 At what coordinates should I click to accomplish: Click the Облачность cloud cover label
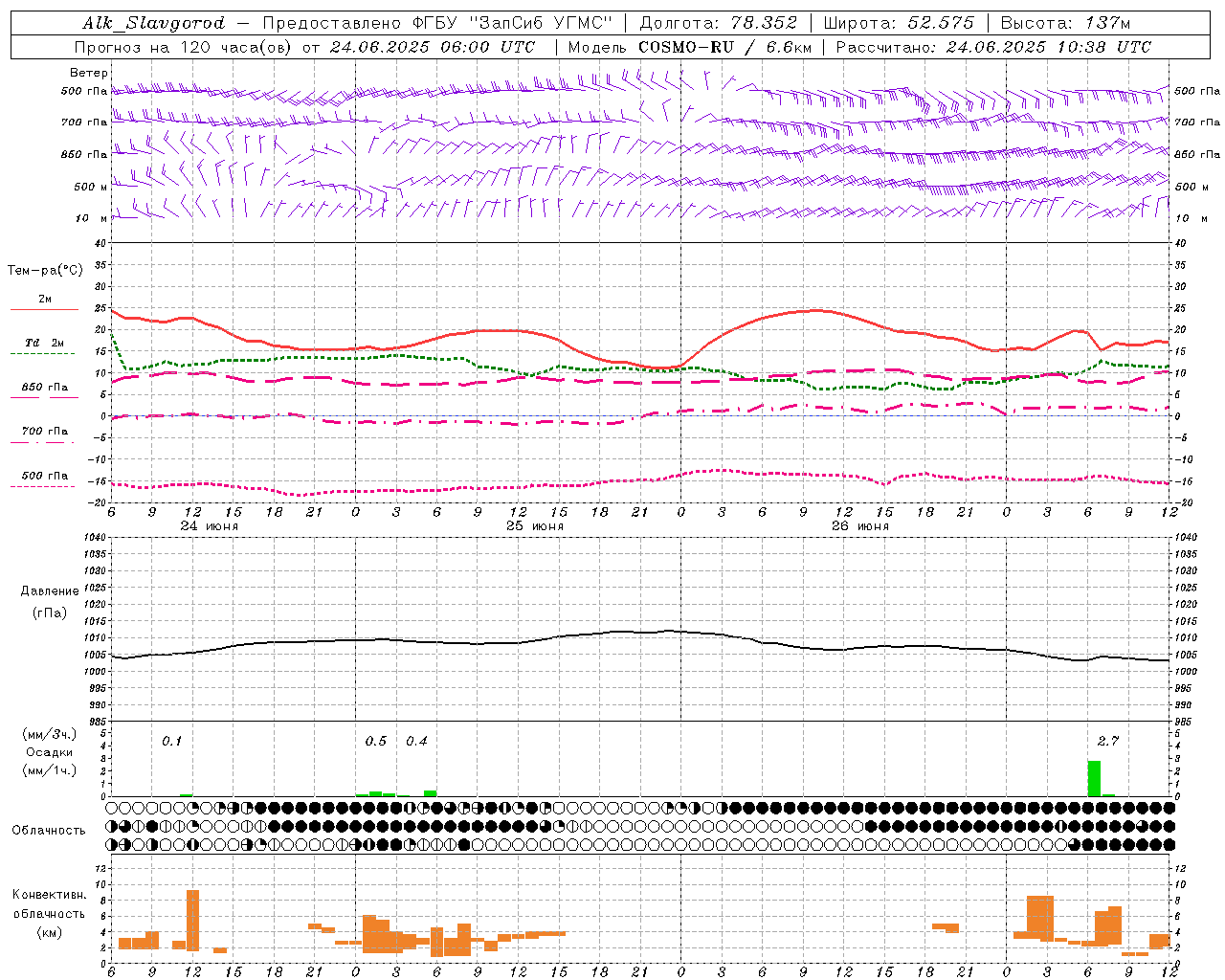[49, 831]
